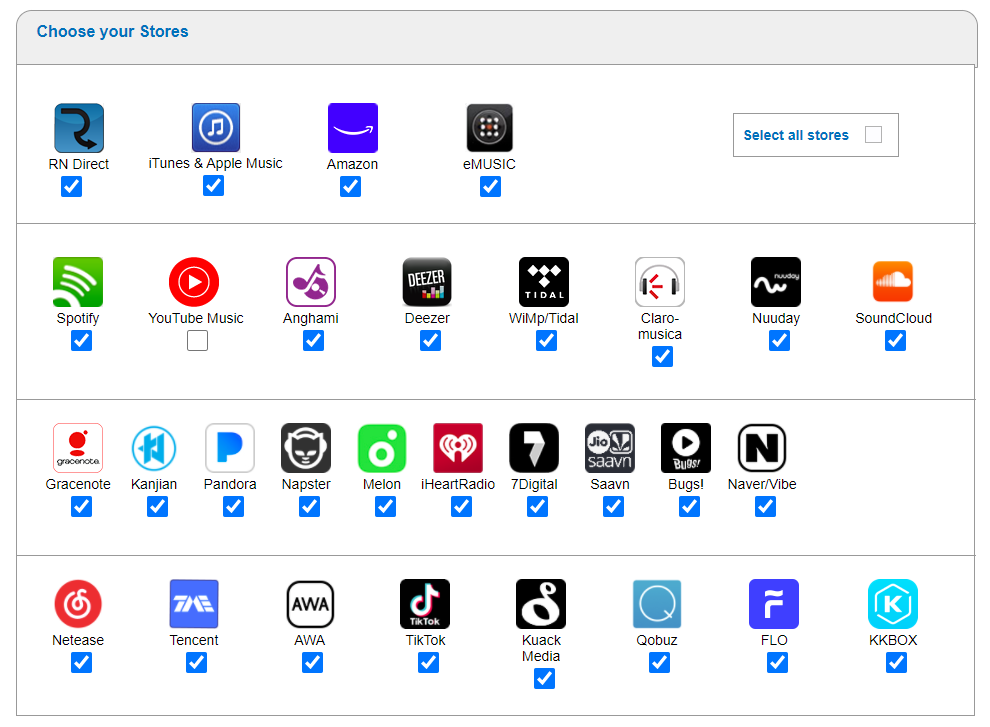Viewport: 990px width, 727px height.
Task: Uncheck the Claro-musica checkbox
Action: (x=662, y=357)
